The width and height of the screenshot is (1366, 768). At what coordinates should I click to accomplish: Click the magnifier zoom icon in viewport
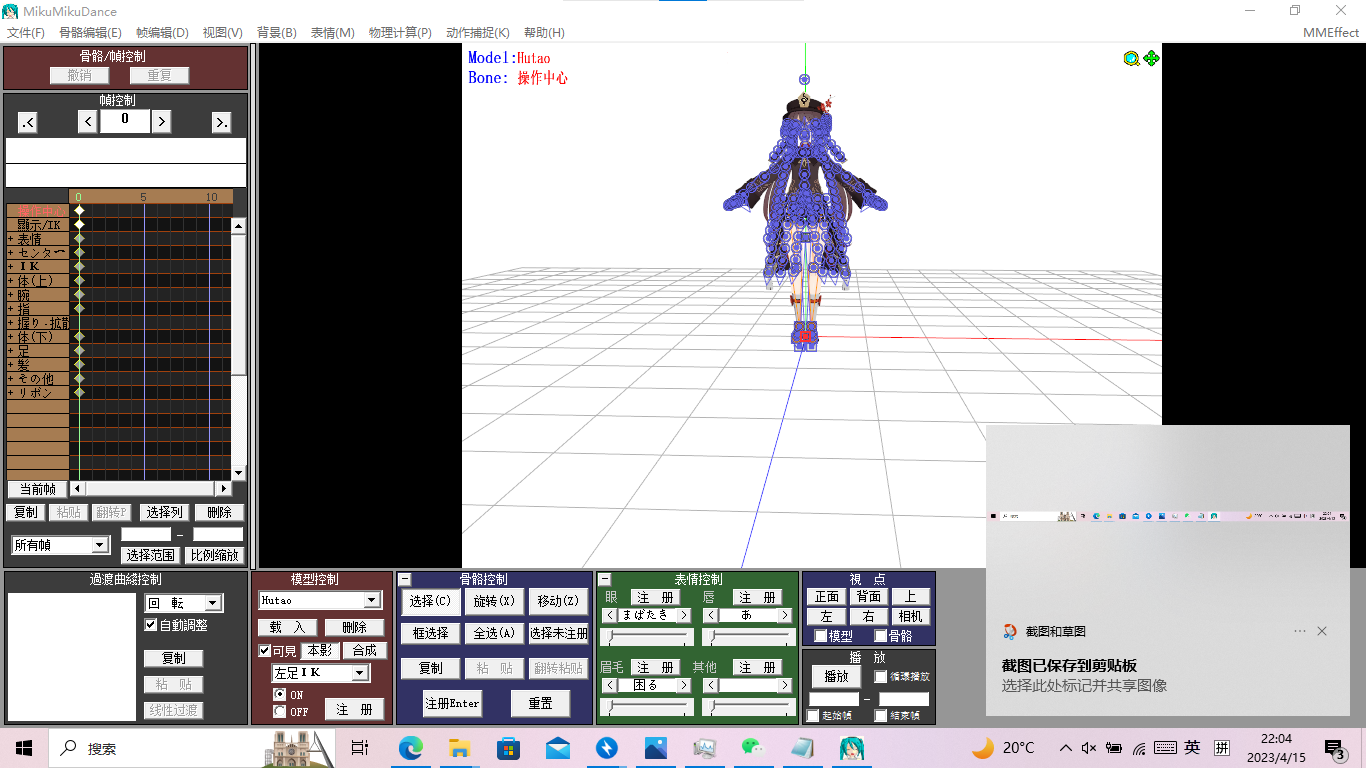1131,58
